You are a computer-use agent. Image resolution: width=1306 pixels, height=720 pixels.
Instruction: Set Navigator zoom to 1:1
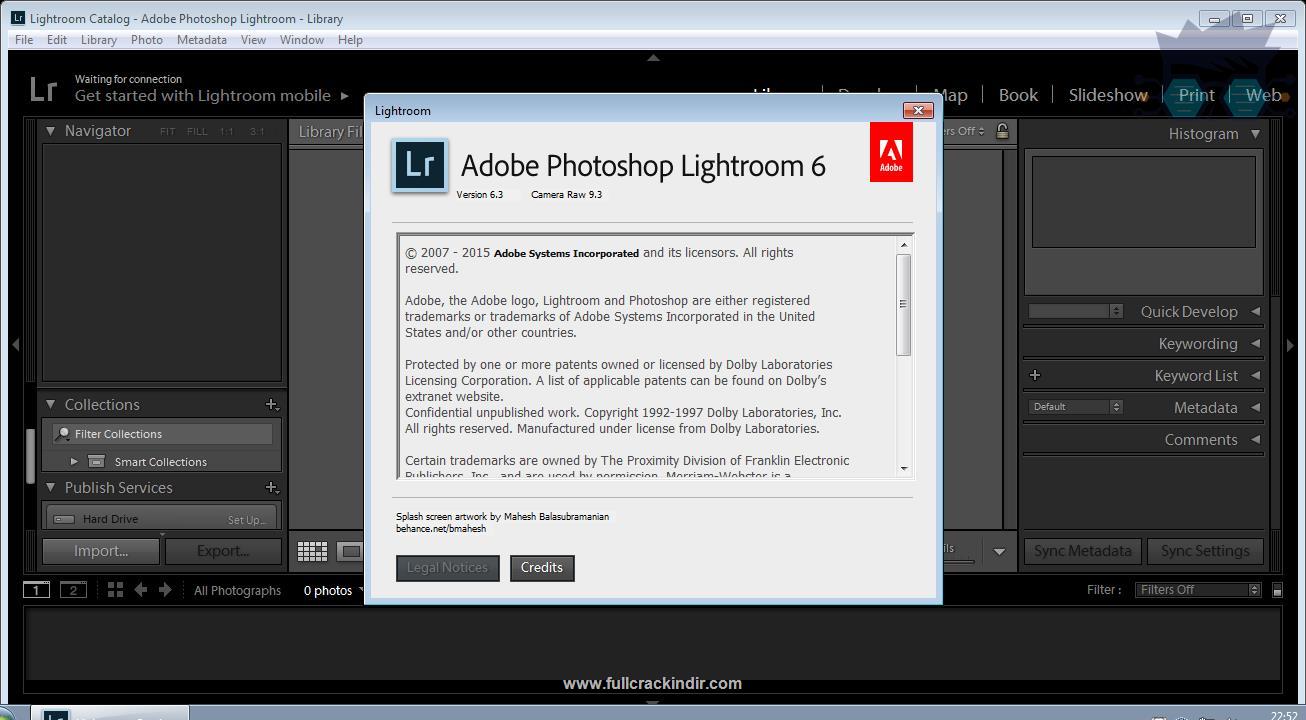click(227, 132)
